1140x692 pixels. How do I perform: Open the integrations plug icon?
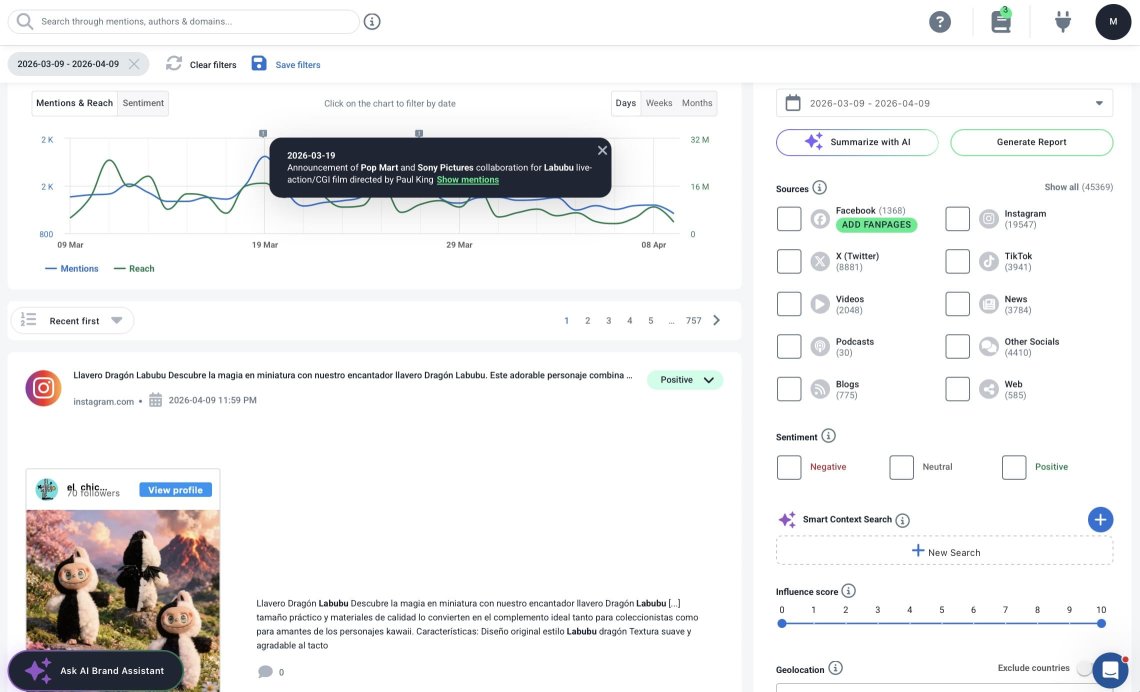(1062, 21)
